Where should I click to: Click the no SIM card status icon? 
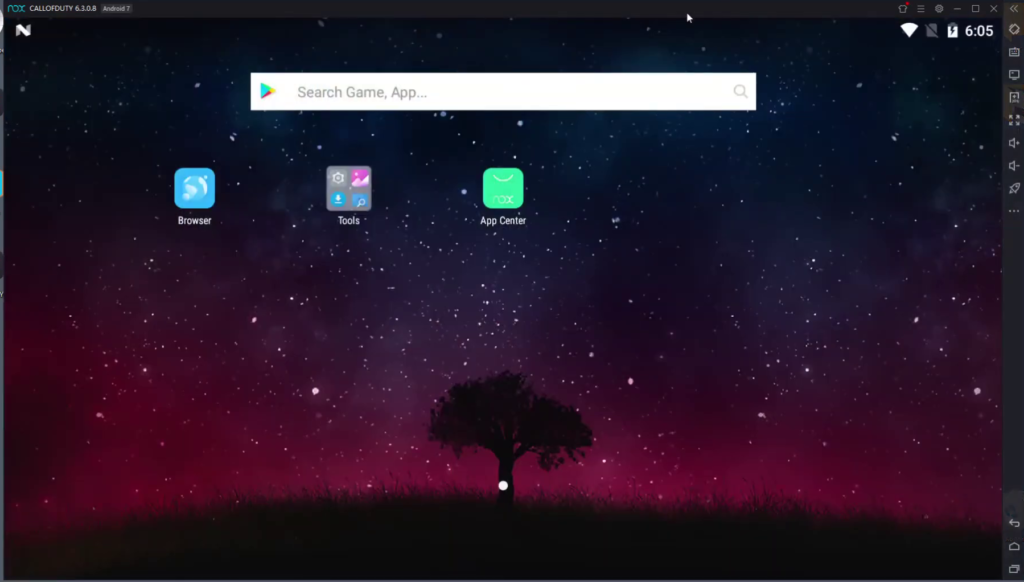pos(932,30)
